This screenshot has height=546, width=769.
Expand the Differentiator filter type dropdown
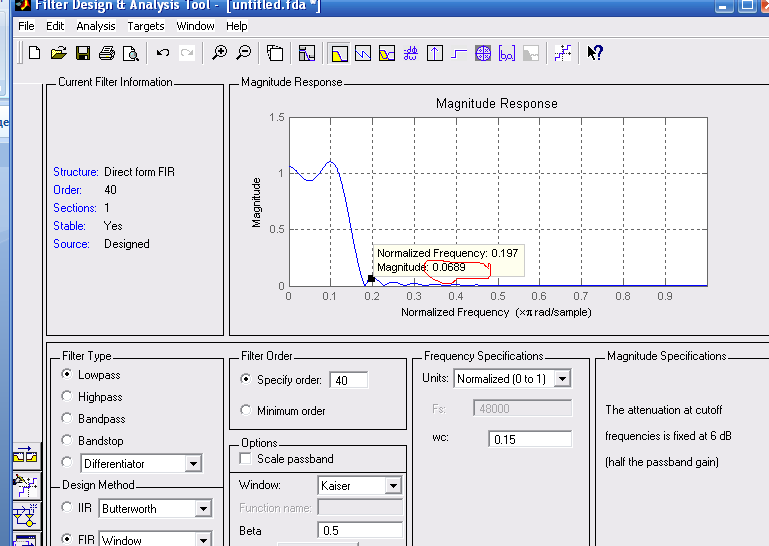pyautogui.click(x=193, y=464)
